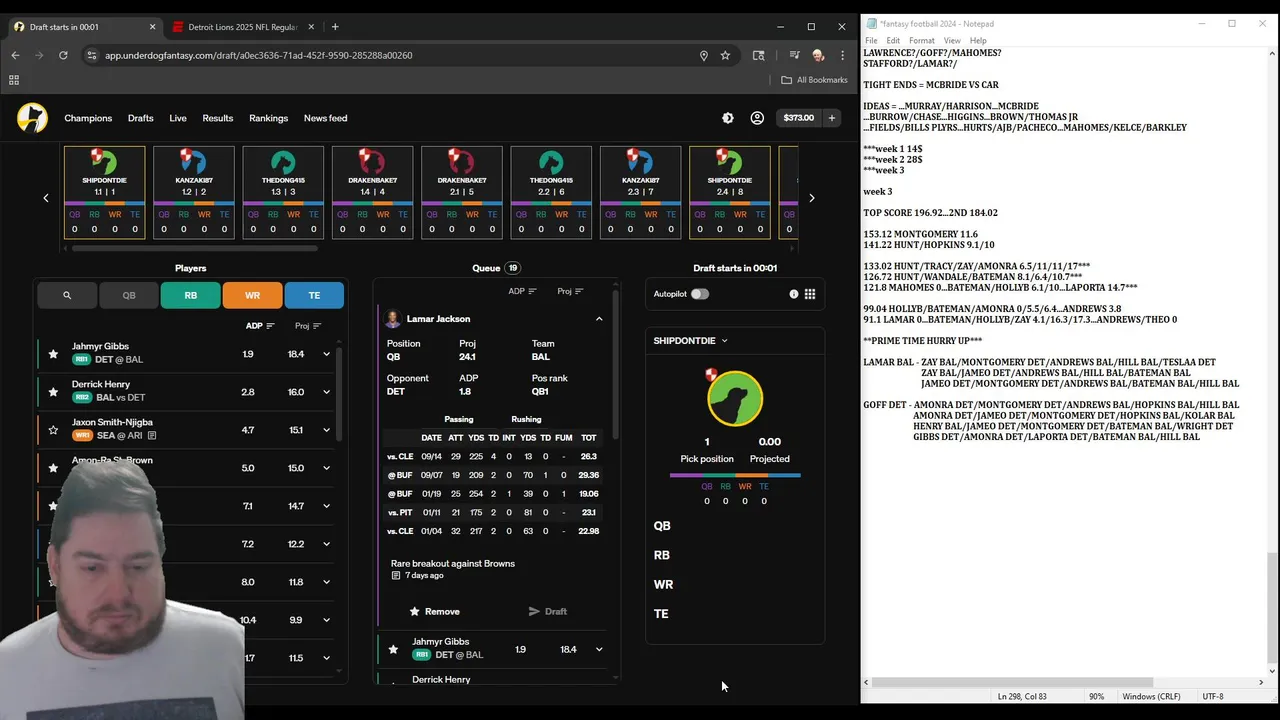The width and height of the screenshot is (1280, 720).
Task: Open the user account profile icon
Action: click(757, 118)
